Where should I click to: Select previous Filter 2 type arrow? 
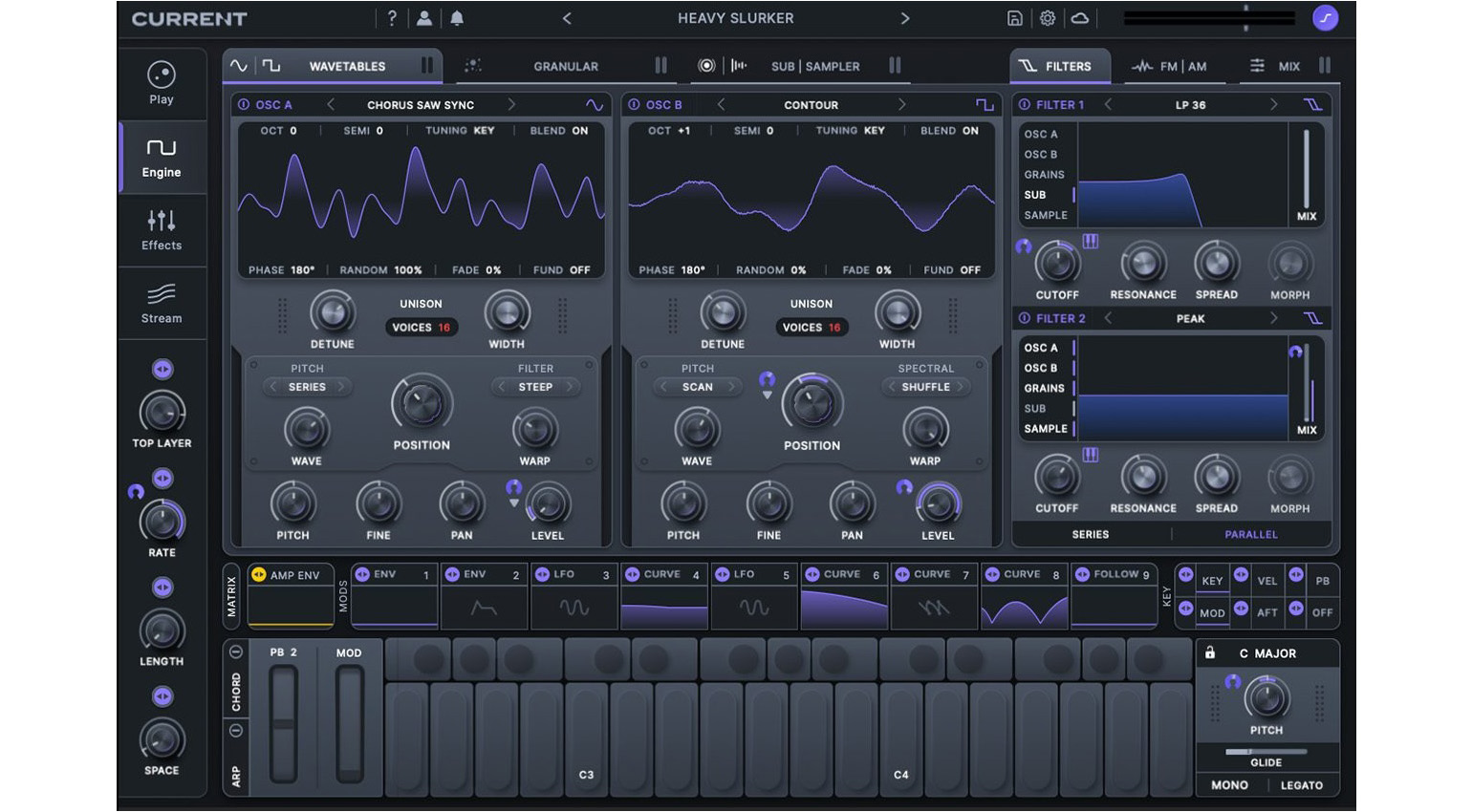pyautogui.click(x=1108, y=318)
